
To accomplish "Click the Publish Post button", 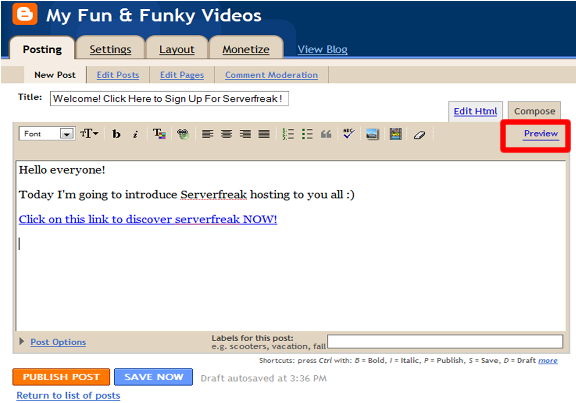I will (x=61, y=377).
